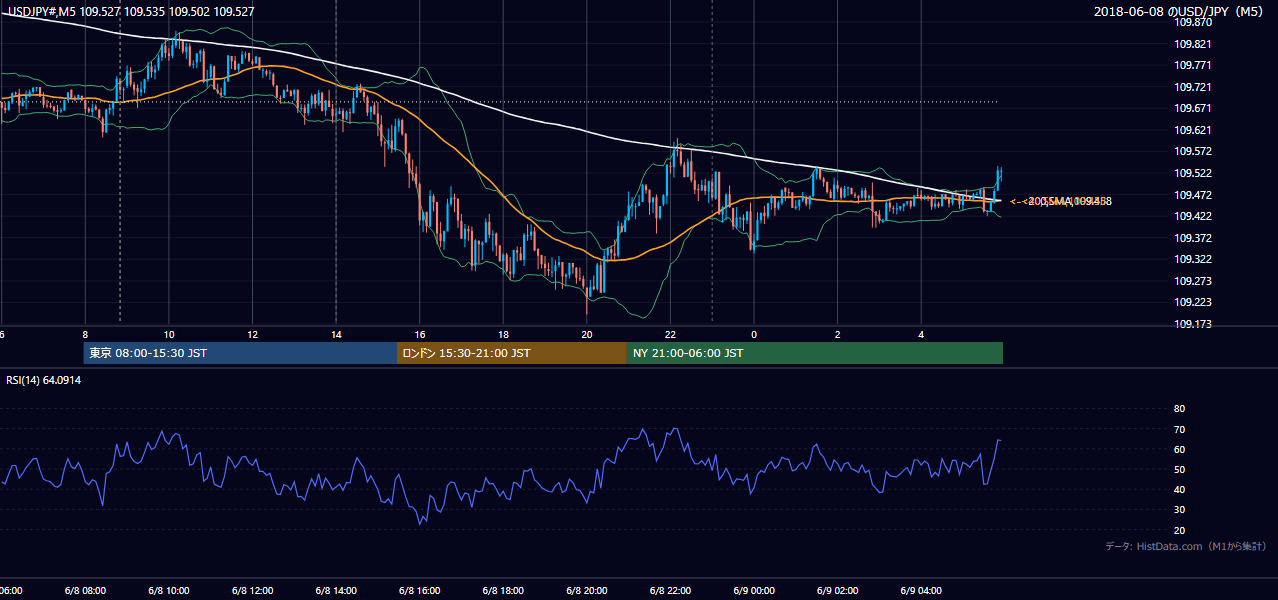Click the 6/8 14:00 time axis label
Image resolution: width=1278 pixels, height=600 pixels.
(x=336, y=590)
